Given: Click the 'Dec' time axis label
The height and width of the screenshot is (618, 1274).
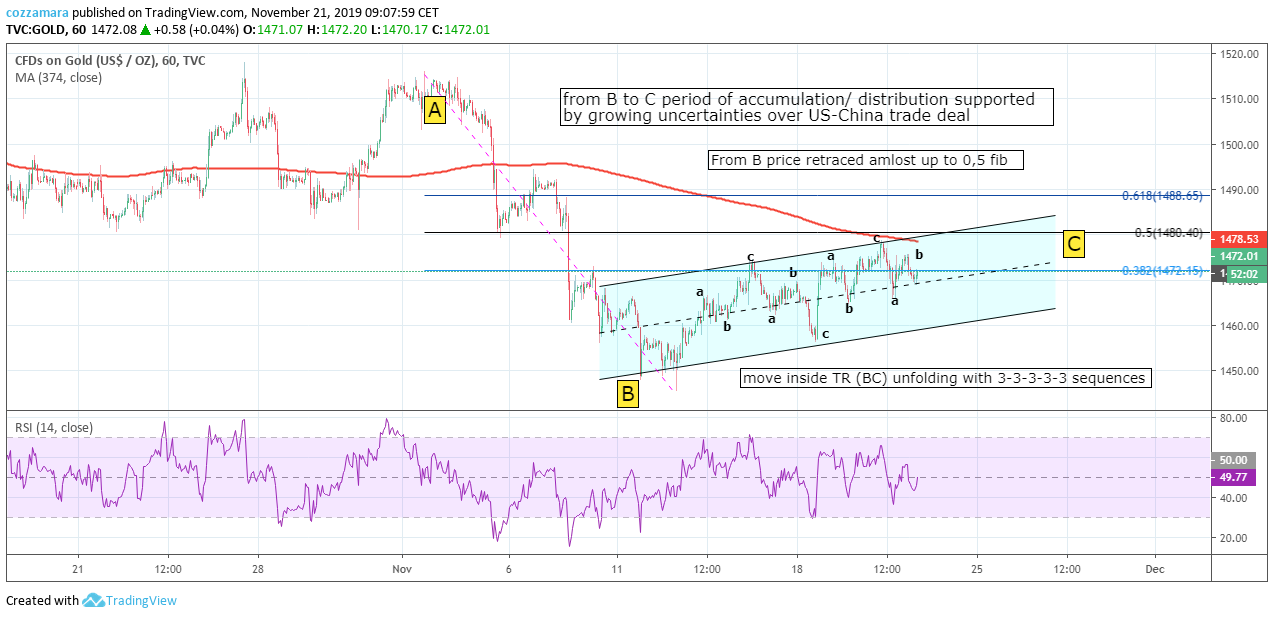Looking at the screenshot, I should click(1156, 568).
